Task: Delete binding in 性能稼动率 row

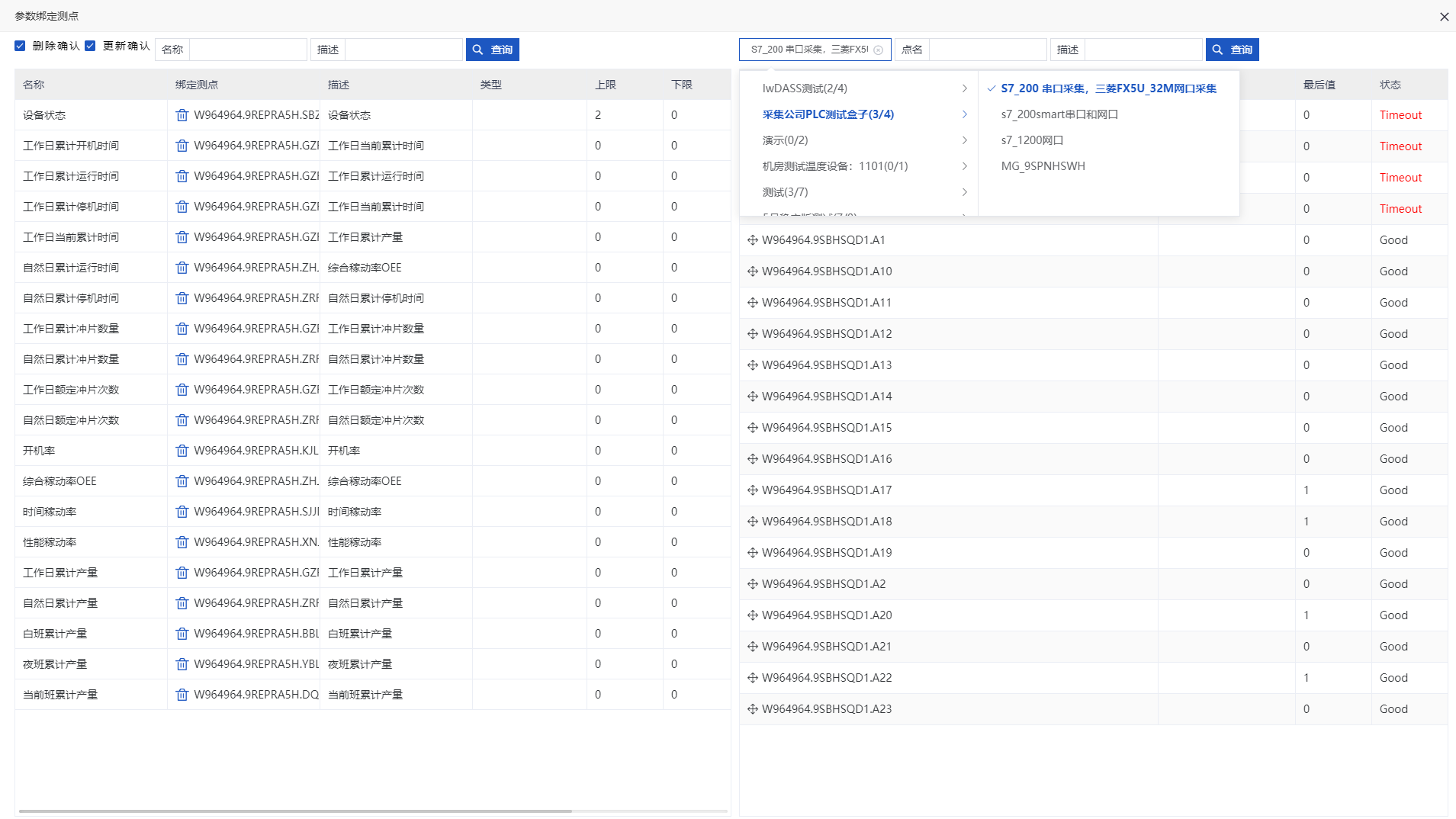Action: (182, 542)
